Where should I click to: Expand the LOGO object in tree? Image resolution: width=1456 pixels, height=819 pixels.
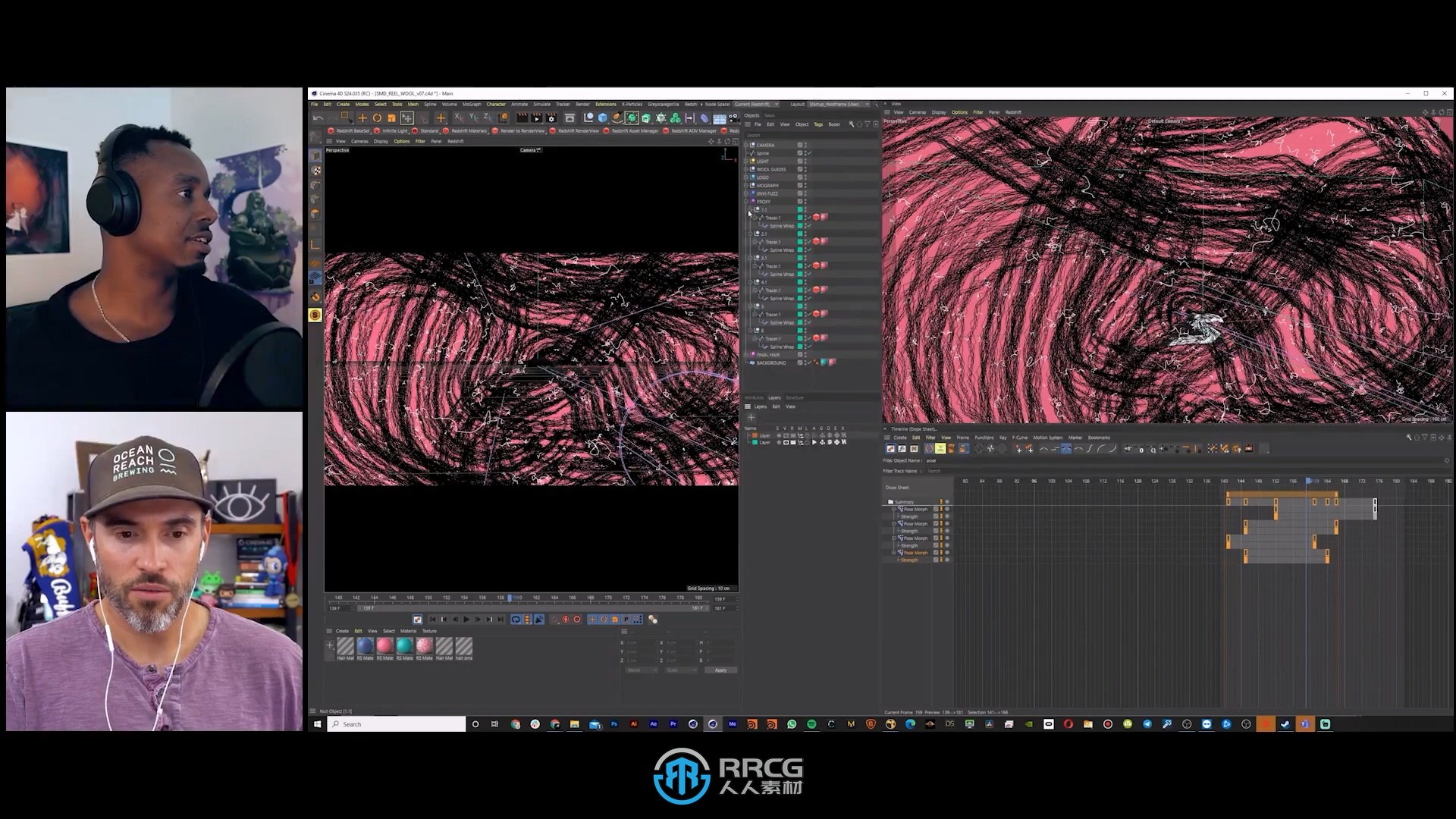point(746,177)
